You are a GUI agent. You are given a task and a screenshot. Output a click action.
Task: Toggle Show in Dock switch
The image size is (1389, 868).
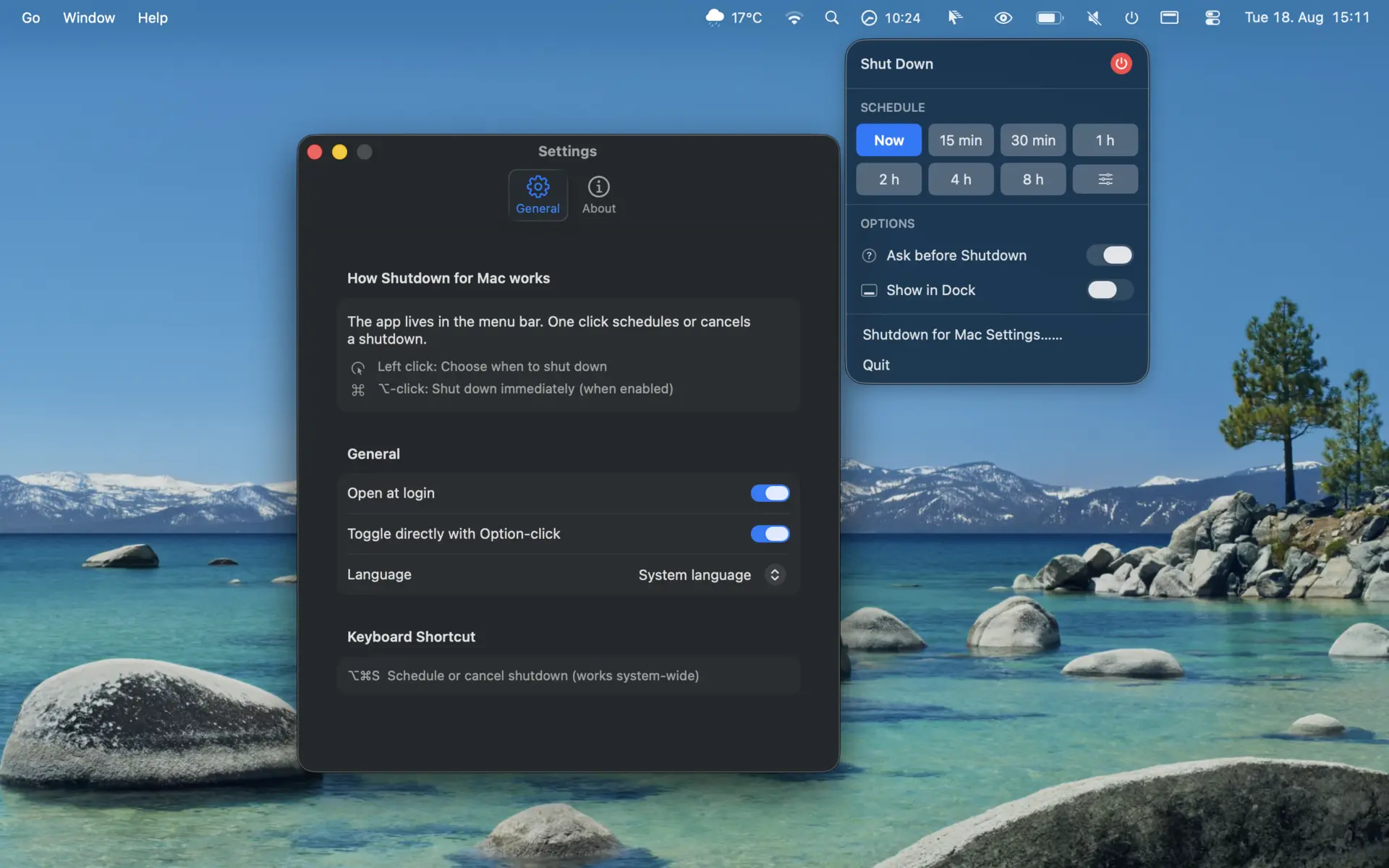pyautogui.click(x=1110, y=289)
